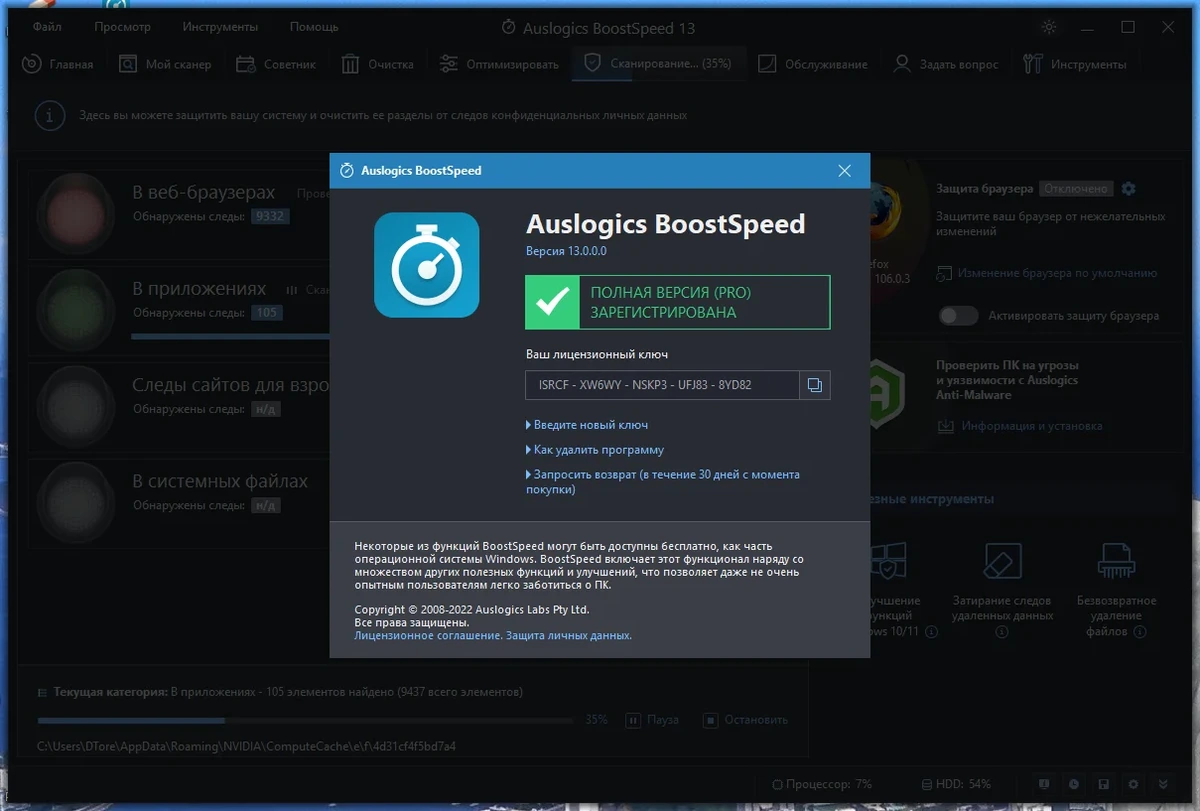The image size is (1200, 811).
Task: Open settings gear icon in status bar
Action: click(x=1133, y=784)
